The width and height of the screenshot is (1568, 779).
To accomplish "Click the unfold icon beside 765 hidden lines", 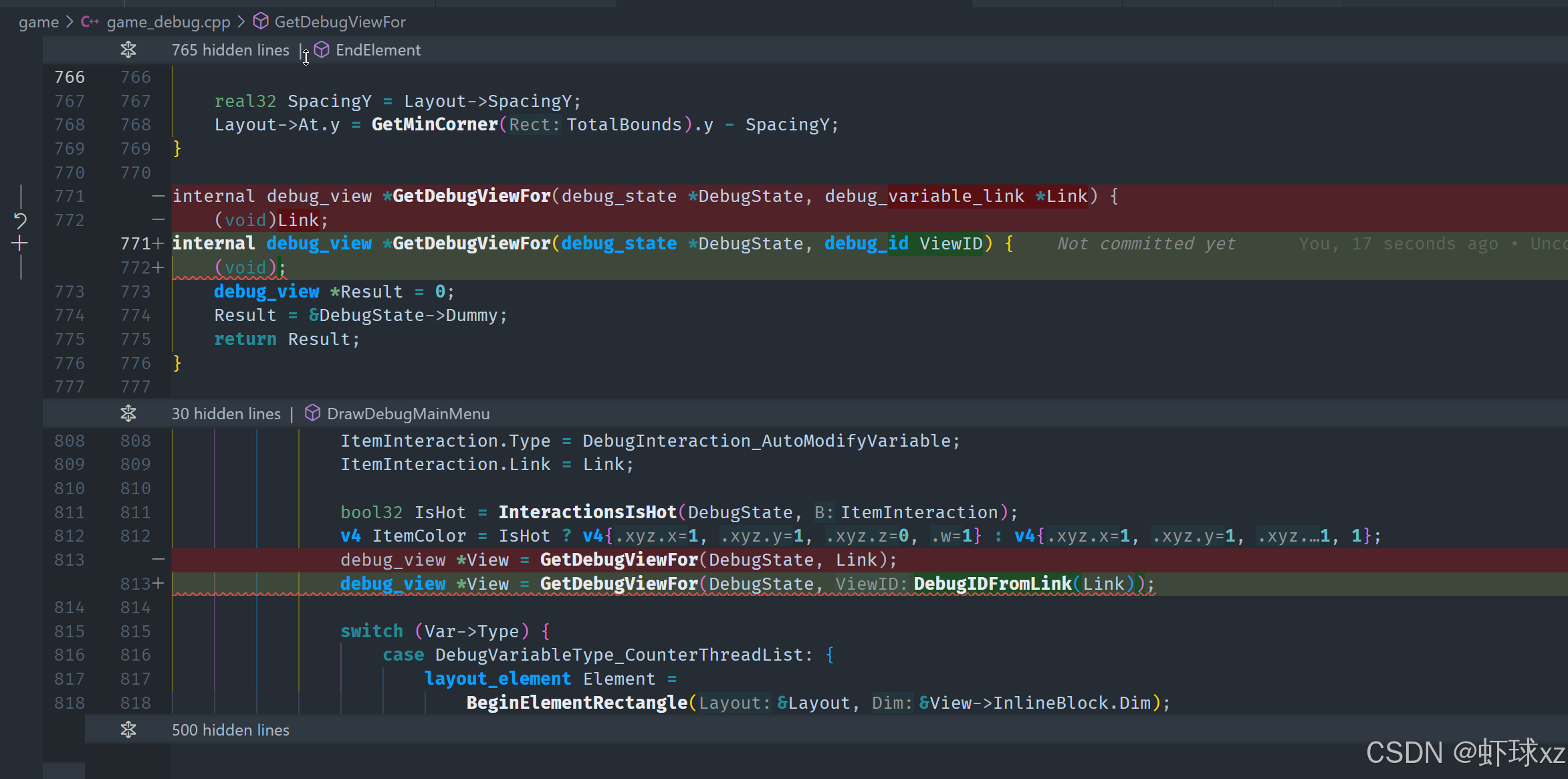I will (x=128, y=49).
